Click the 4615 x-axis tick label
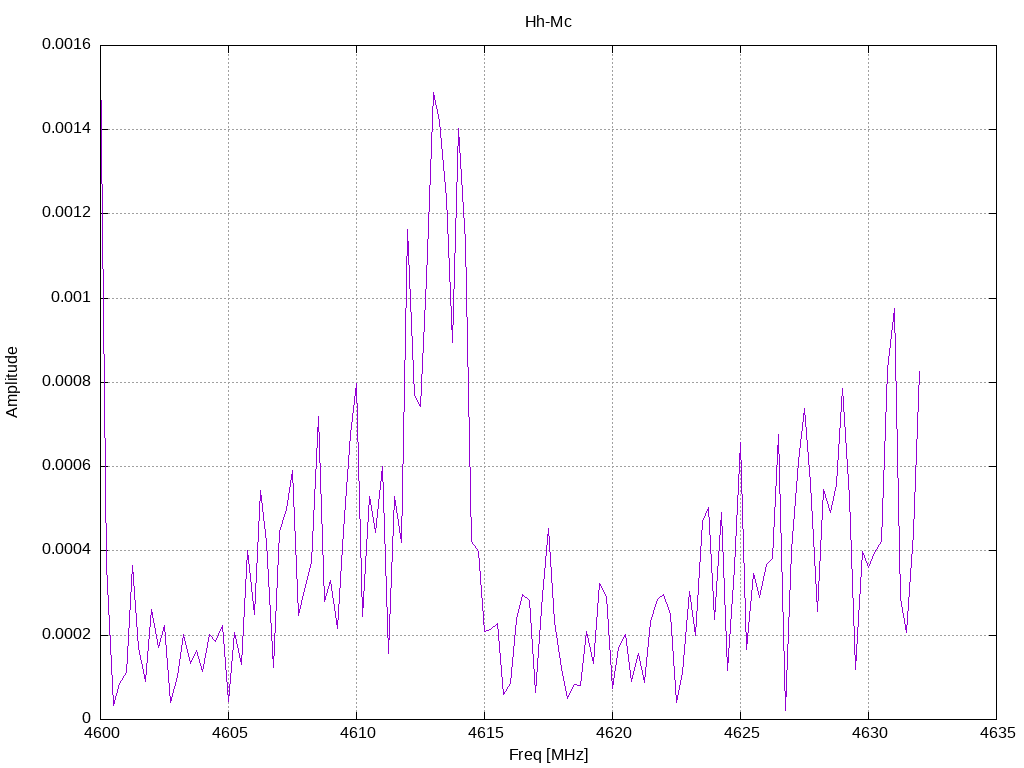Screen dimensions: 1024x768 [485, 733]
